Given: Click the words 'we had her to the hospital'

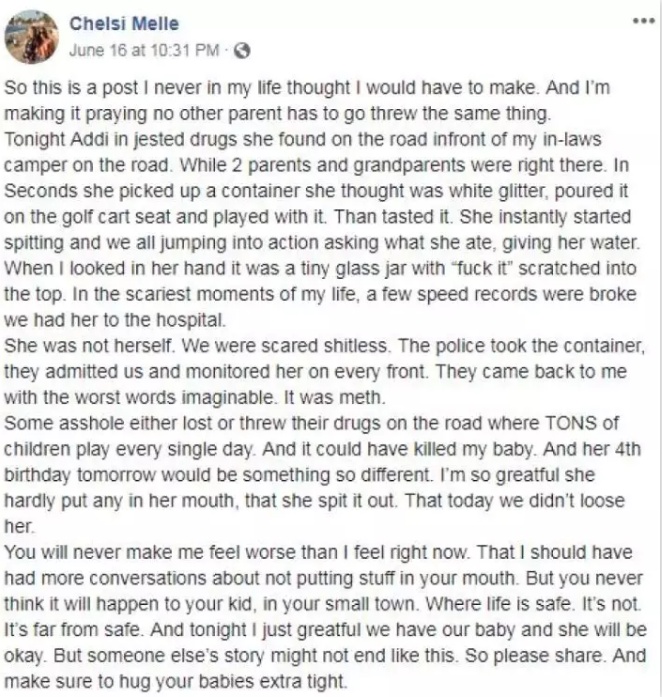Looking at the screenshot, I should (x=114, y=320).
